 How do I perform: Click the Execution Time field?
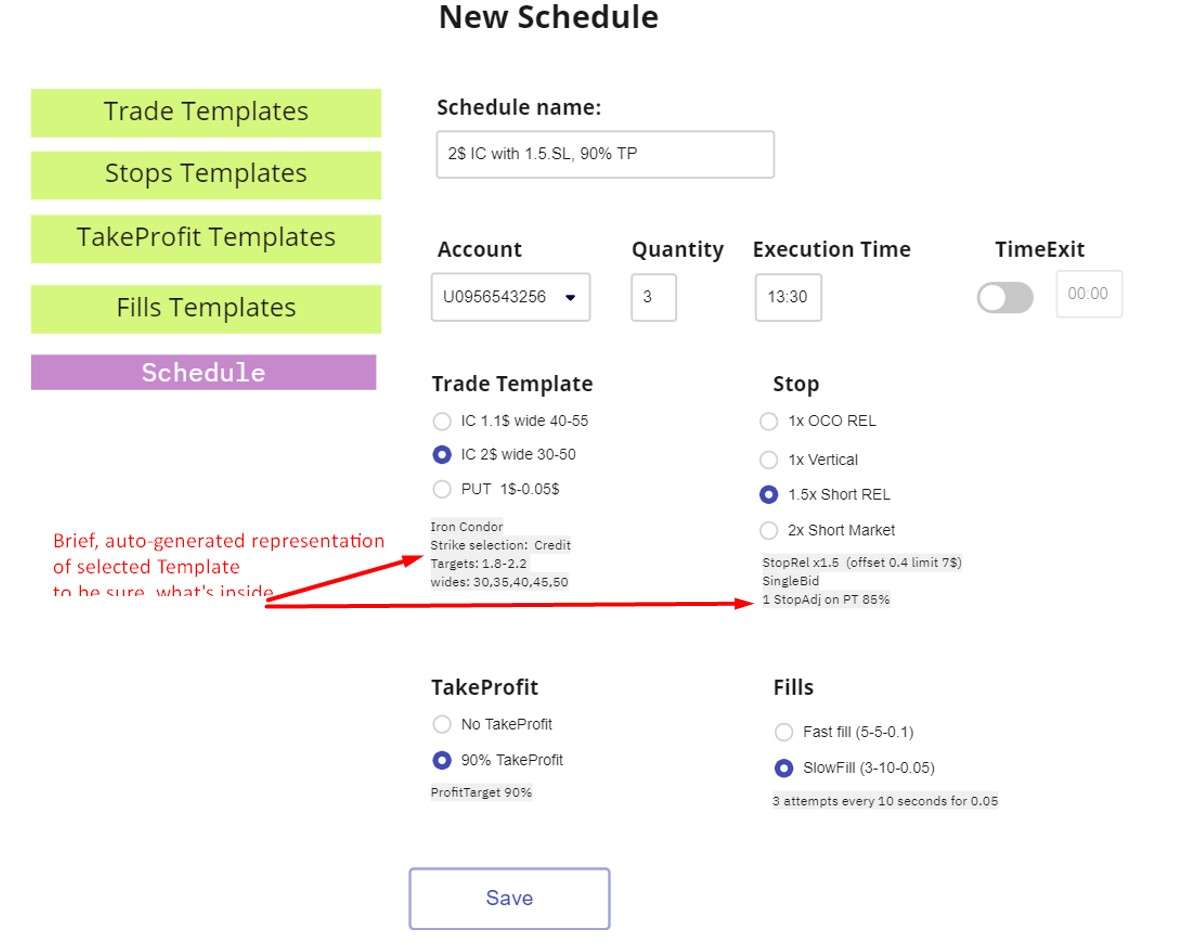click(x=787, y=297)
